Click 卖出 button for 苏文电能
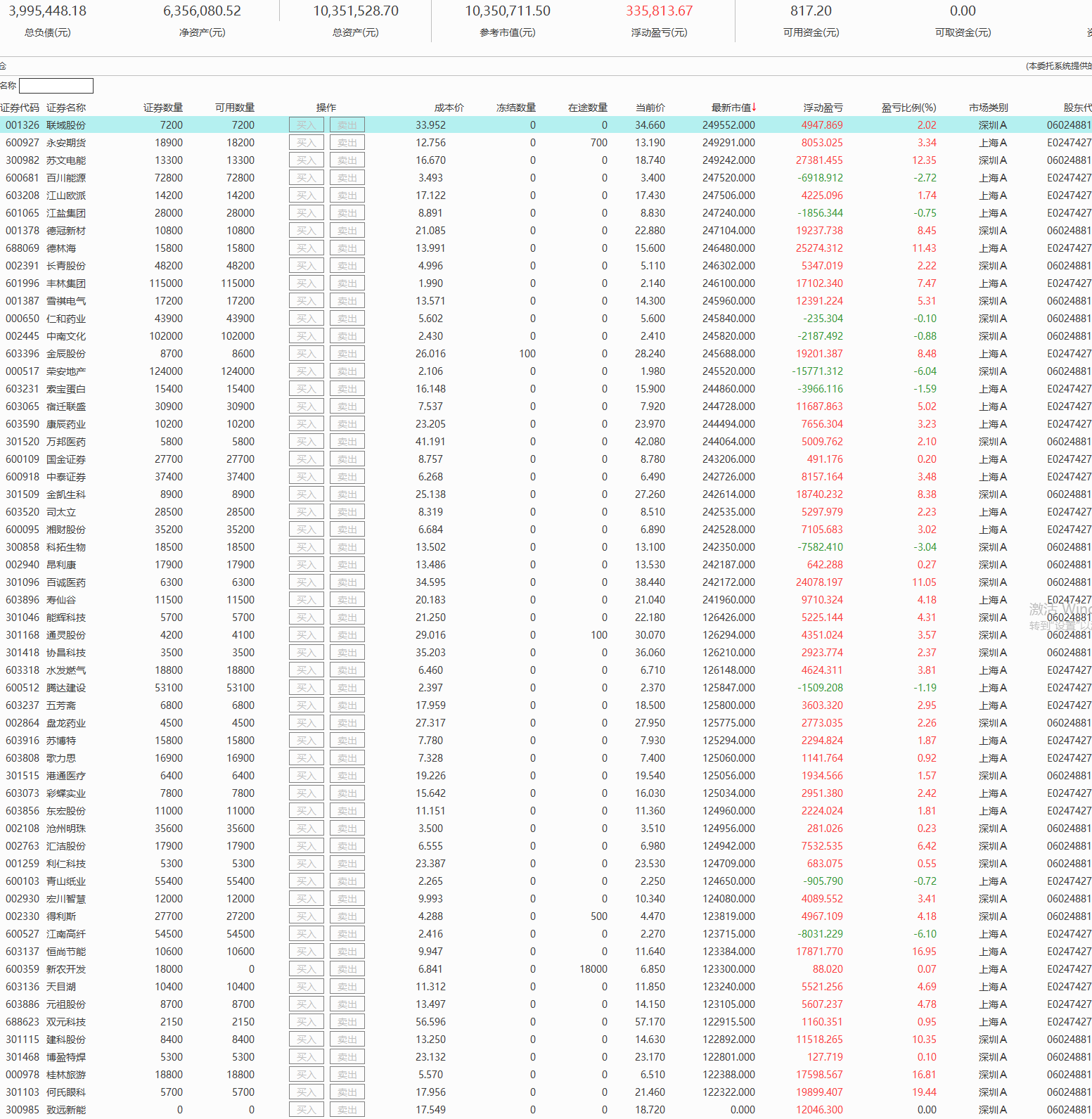This screenshot has width=1092, height=1119. click(x=347, y=160)
